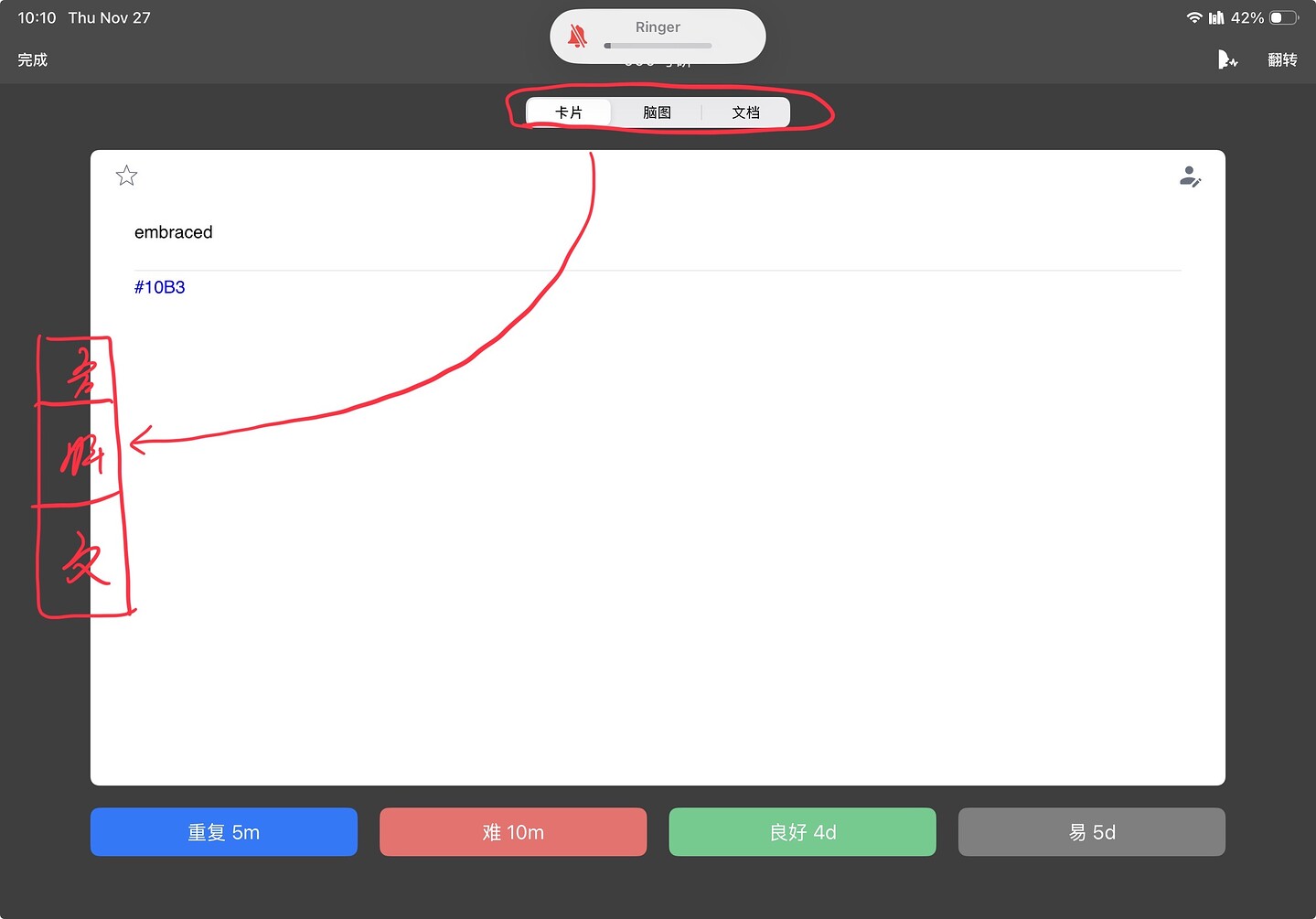Rate card as 重复 5m

click(224, 832)
